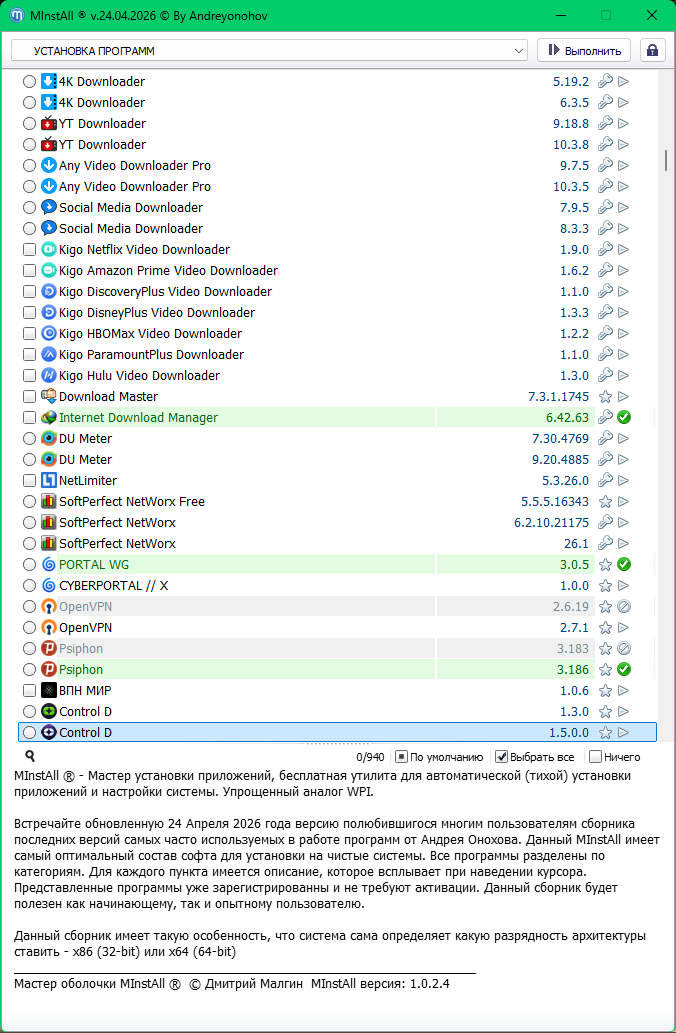Select the CYBERPORTAL // X list entry
The width and height of the screenshot is (676, 1033).
coord(113,586)
